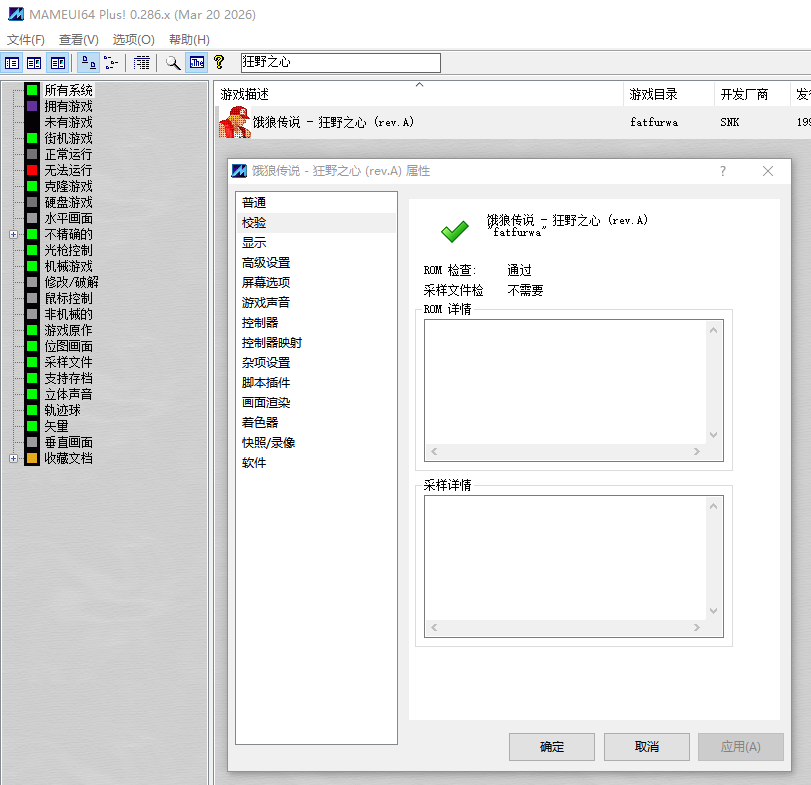Open the 选项(O) menu
The height and width of the screenshot is (785, 811).
[131, 40]
